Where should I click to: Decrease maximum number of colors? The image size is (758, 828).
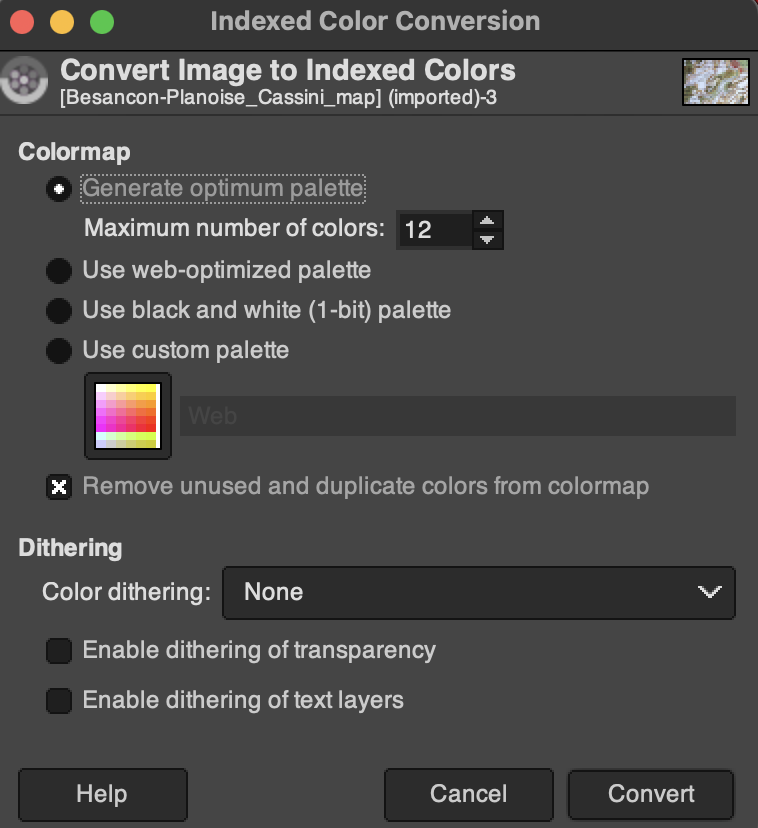487,239
